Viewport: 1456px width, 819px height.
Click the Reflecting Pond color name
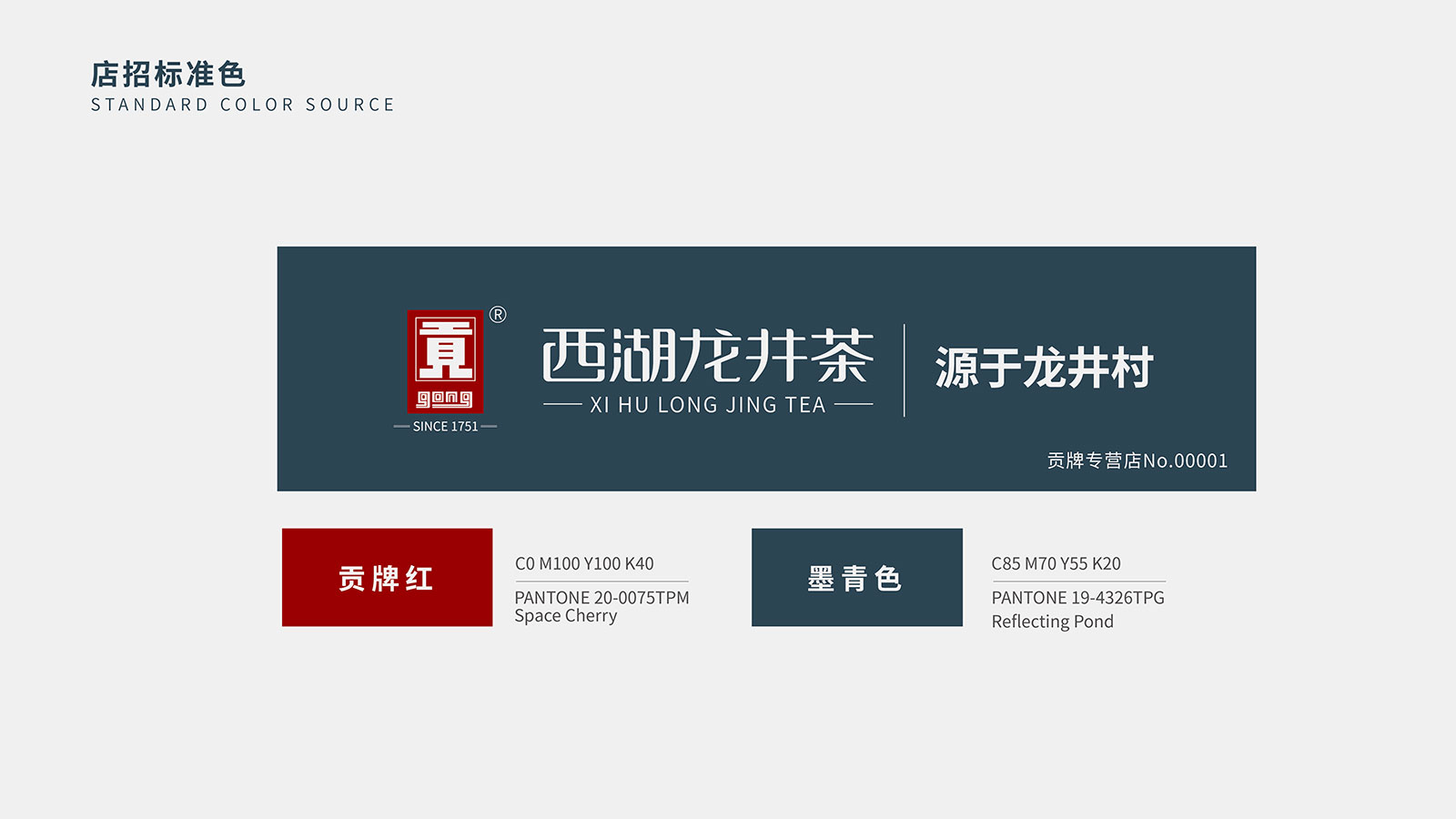point(1052,622)
